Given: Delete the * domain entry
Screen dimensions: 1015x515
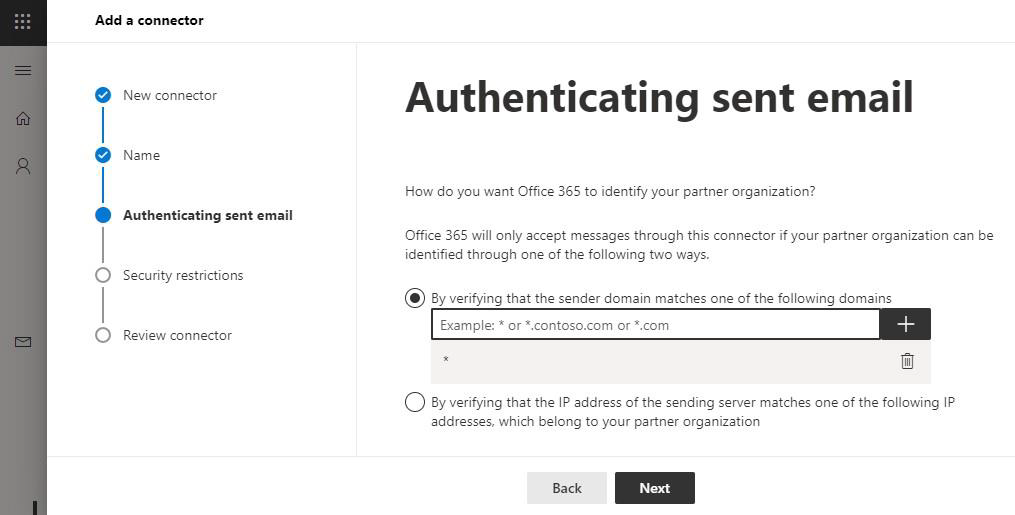Looking at the screenshot, I should click(907, 361).
